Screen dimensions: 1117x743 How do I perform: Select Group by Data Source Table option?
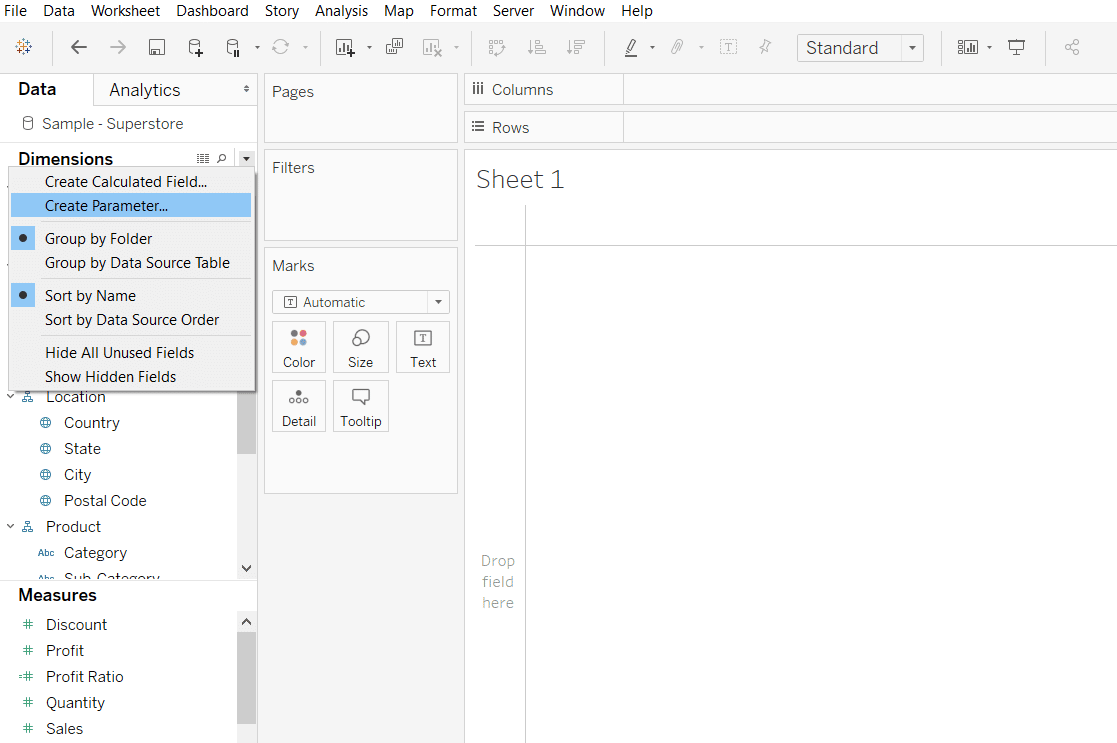pos(131,263)
